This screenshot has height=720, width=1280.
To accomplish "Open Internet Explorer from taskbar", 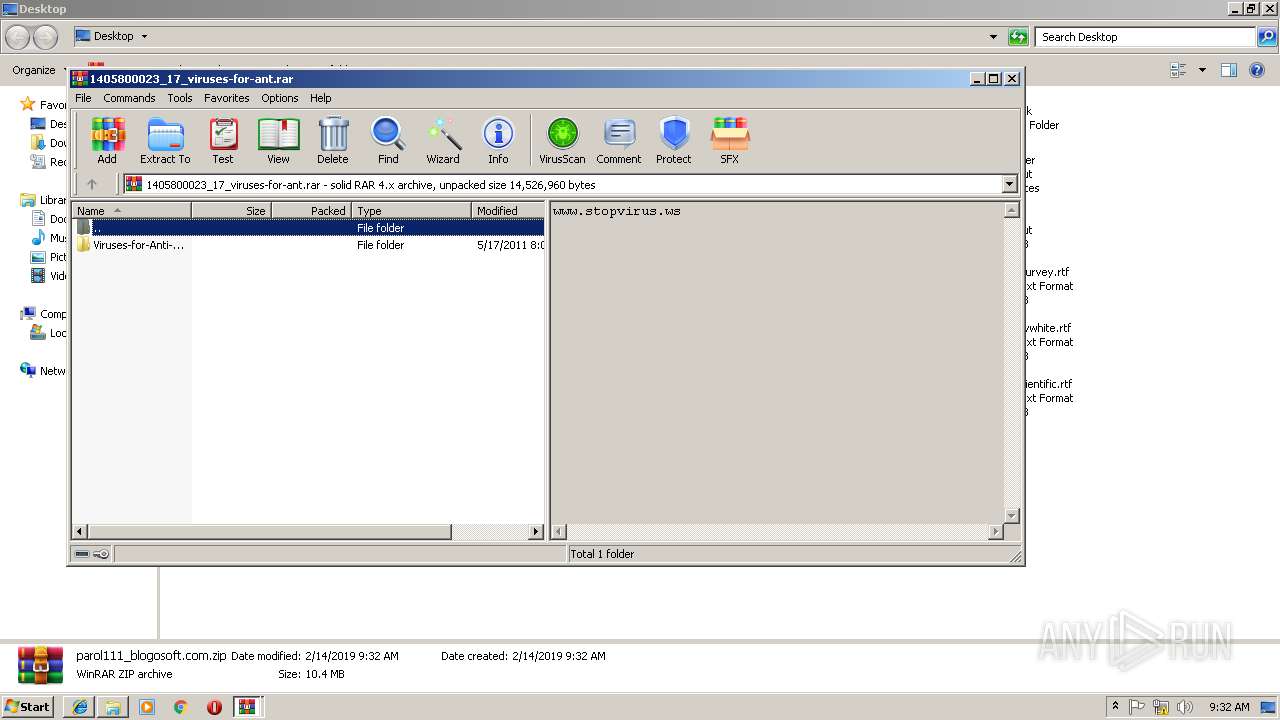I will (x=80, y=707).
